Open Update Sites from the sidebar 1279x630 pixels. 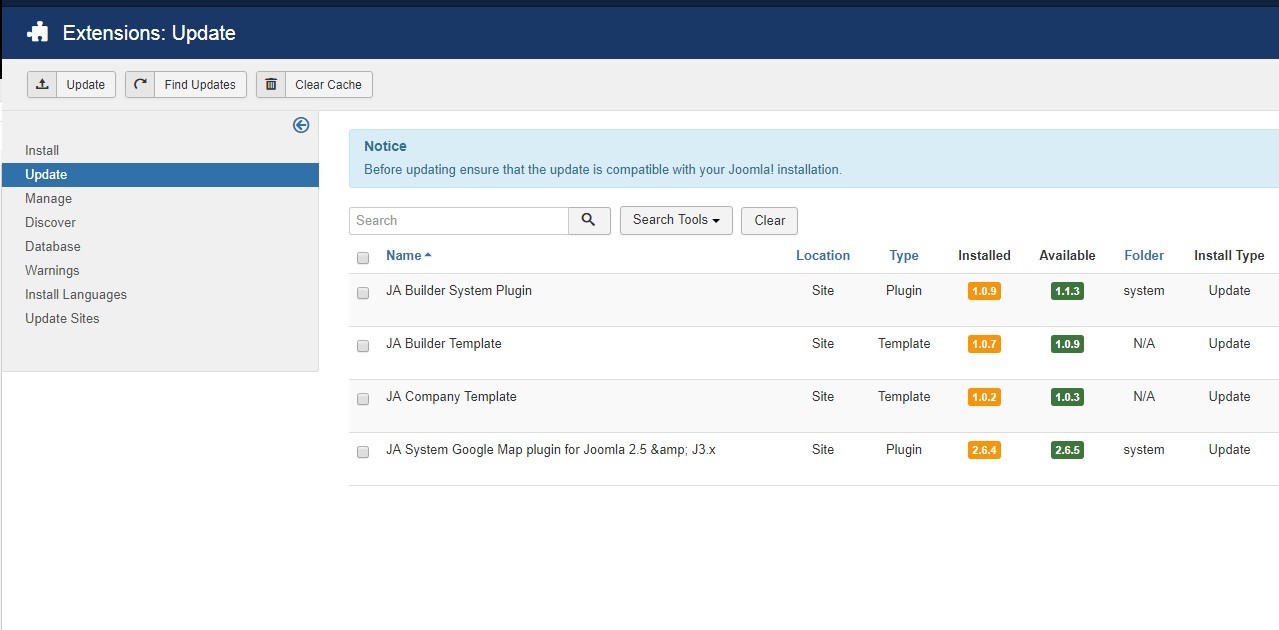point(62,318)
